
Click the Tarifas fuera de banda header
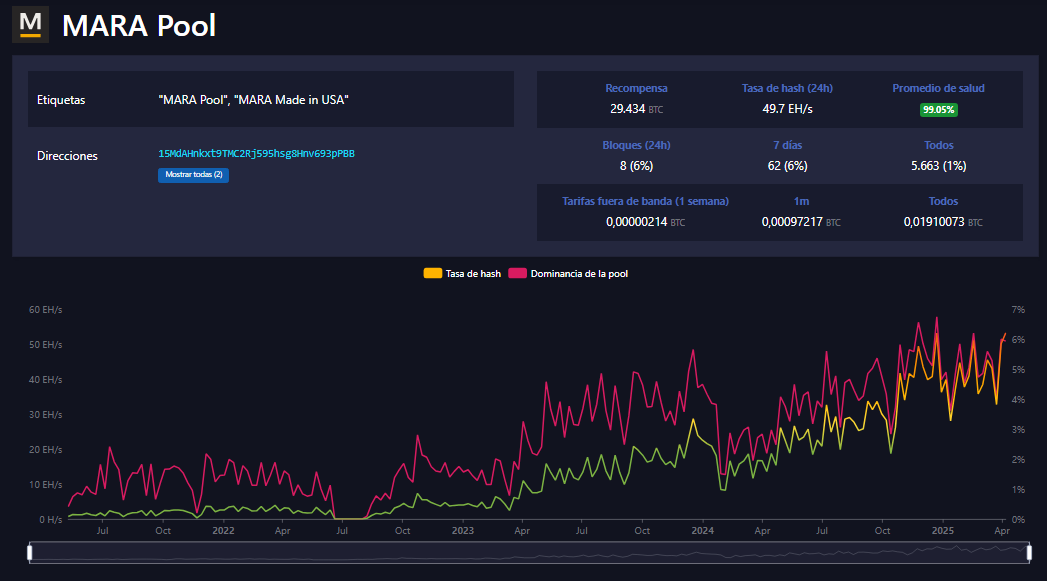coord(645,201)
